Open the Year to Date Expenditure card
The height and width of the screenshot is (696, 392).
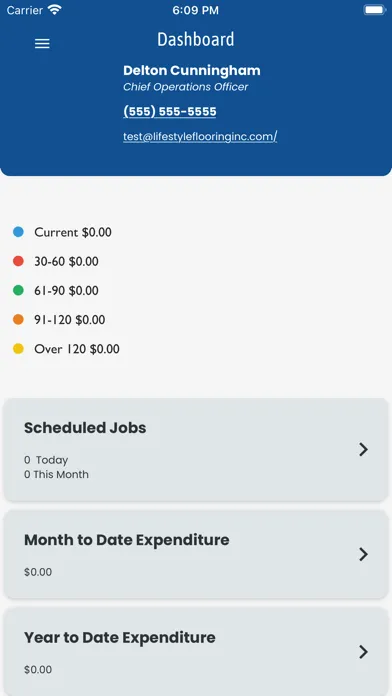coord(196,652)
